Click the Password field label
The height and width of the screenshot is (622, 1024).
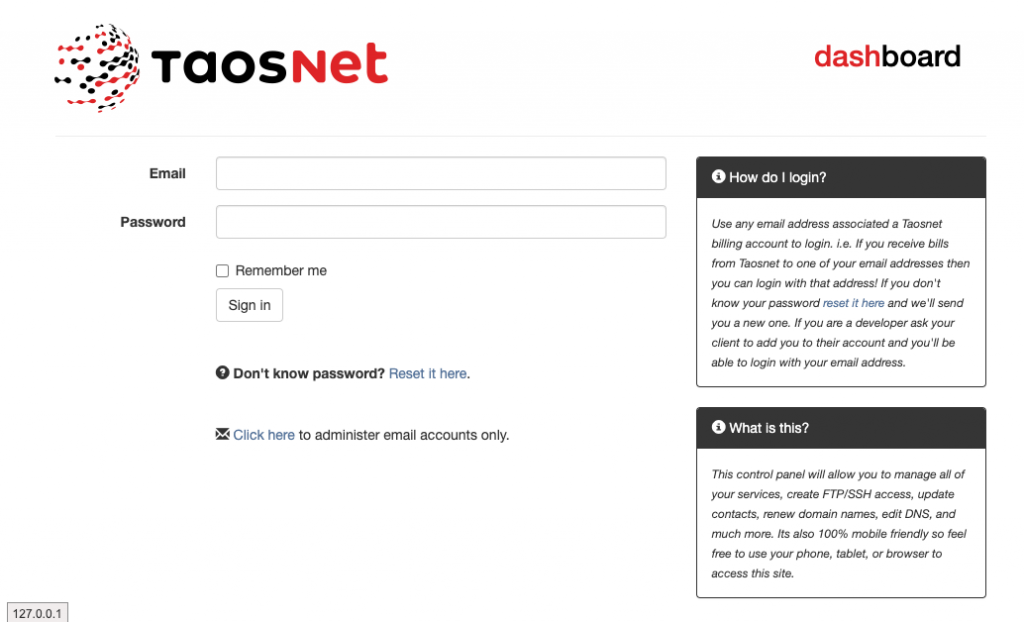pyautogui.click(x=153, y=222)
